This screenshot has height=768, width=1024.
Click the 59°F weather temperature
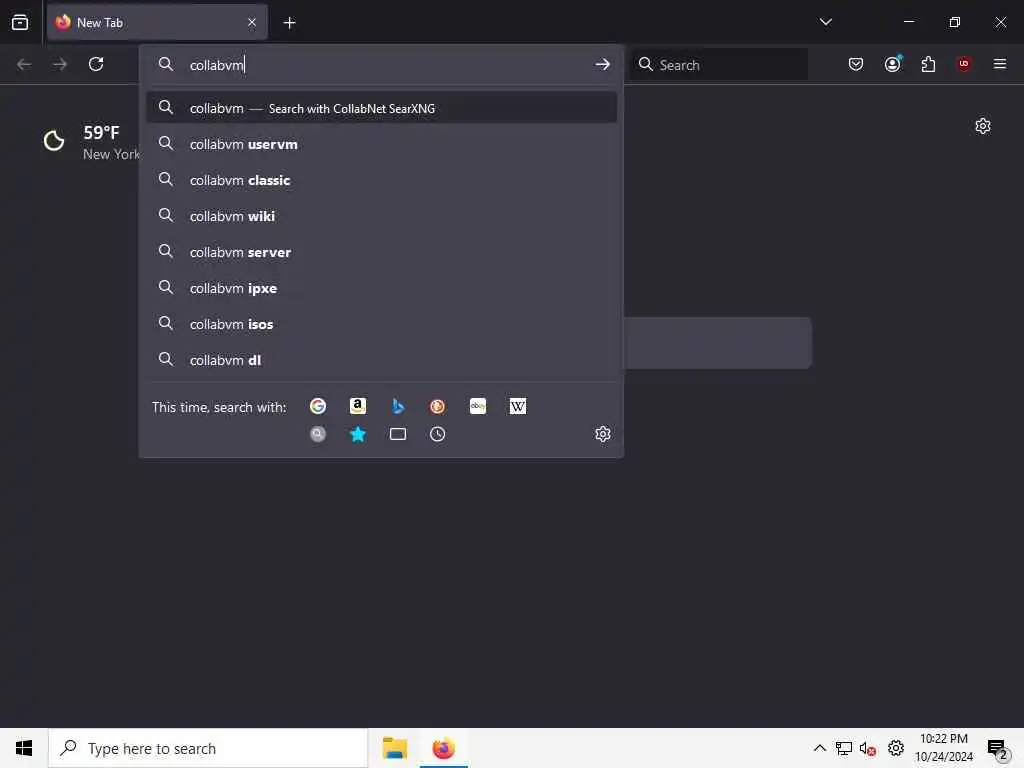pyautogui.click(x=101, y=133)
